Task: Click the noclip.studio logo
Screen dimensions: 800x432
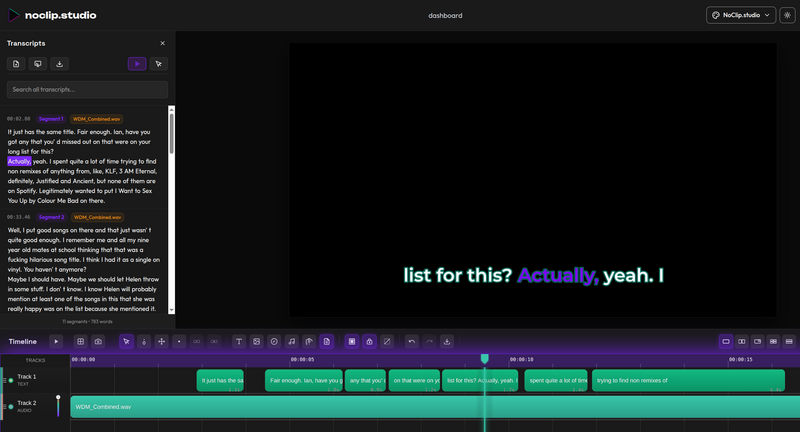Action: point(53,15)
